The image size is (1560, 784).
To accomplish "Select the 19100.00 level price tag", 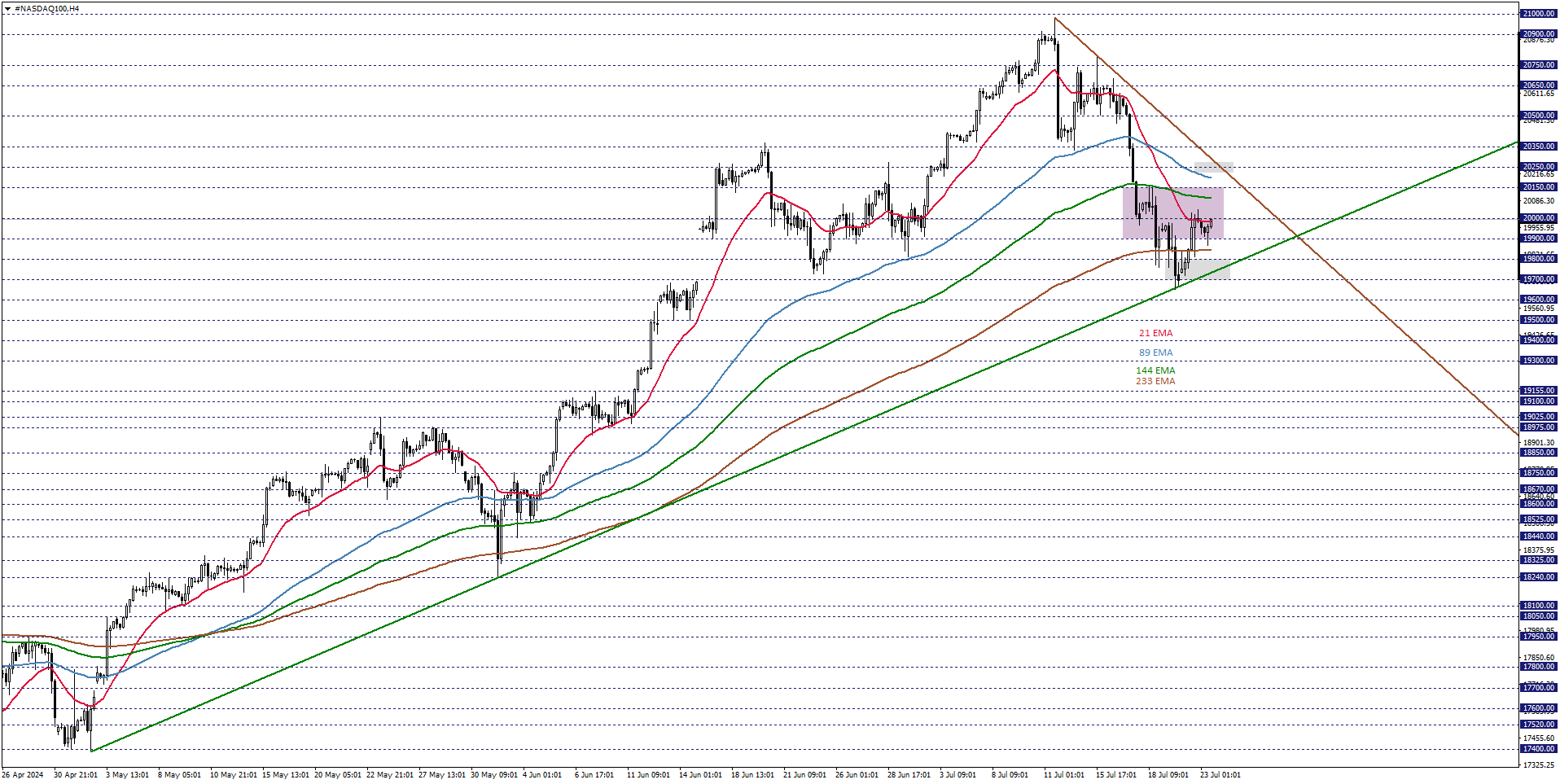I will 1538,401.
